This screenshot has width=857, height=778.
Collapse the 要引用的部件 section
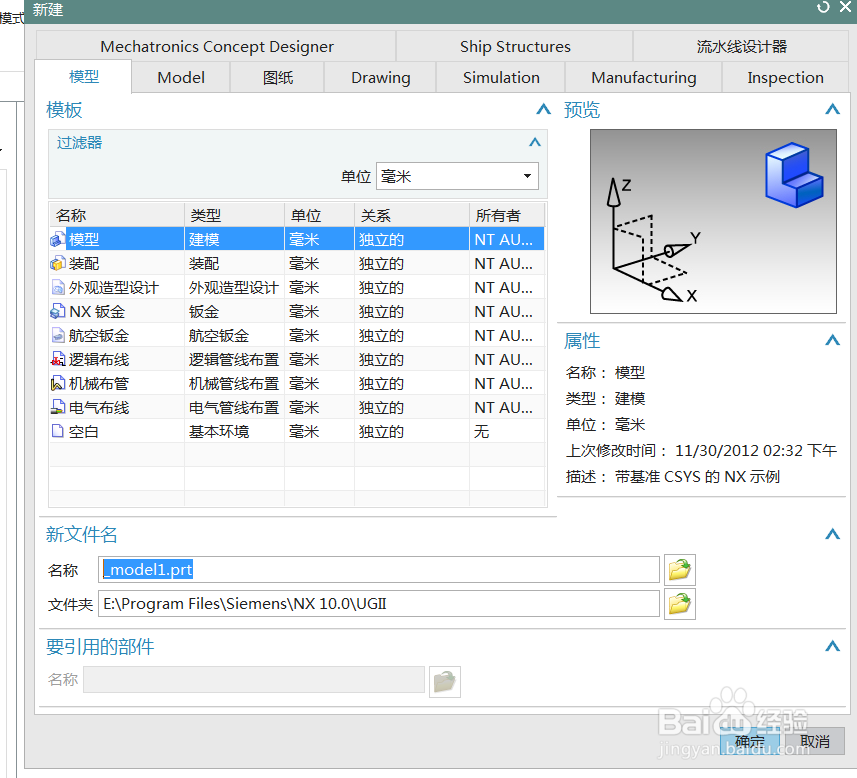[832, 646]
